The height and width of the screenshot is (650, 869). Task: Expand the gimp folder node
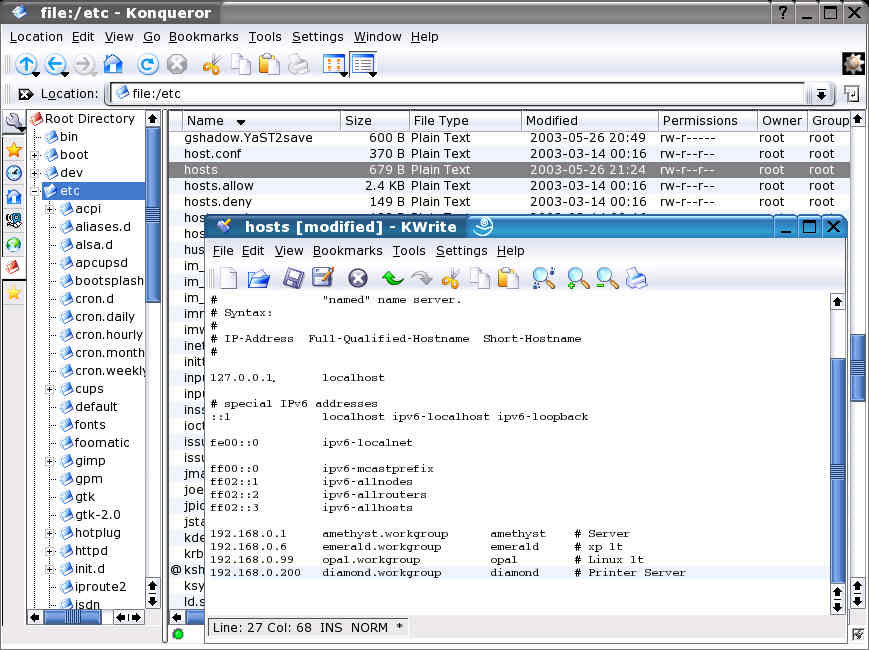coord(50,461)
